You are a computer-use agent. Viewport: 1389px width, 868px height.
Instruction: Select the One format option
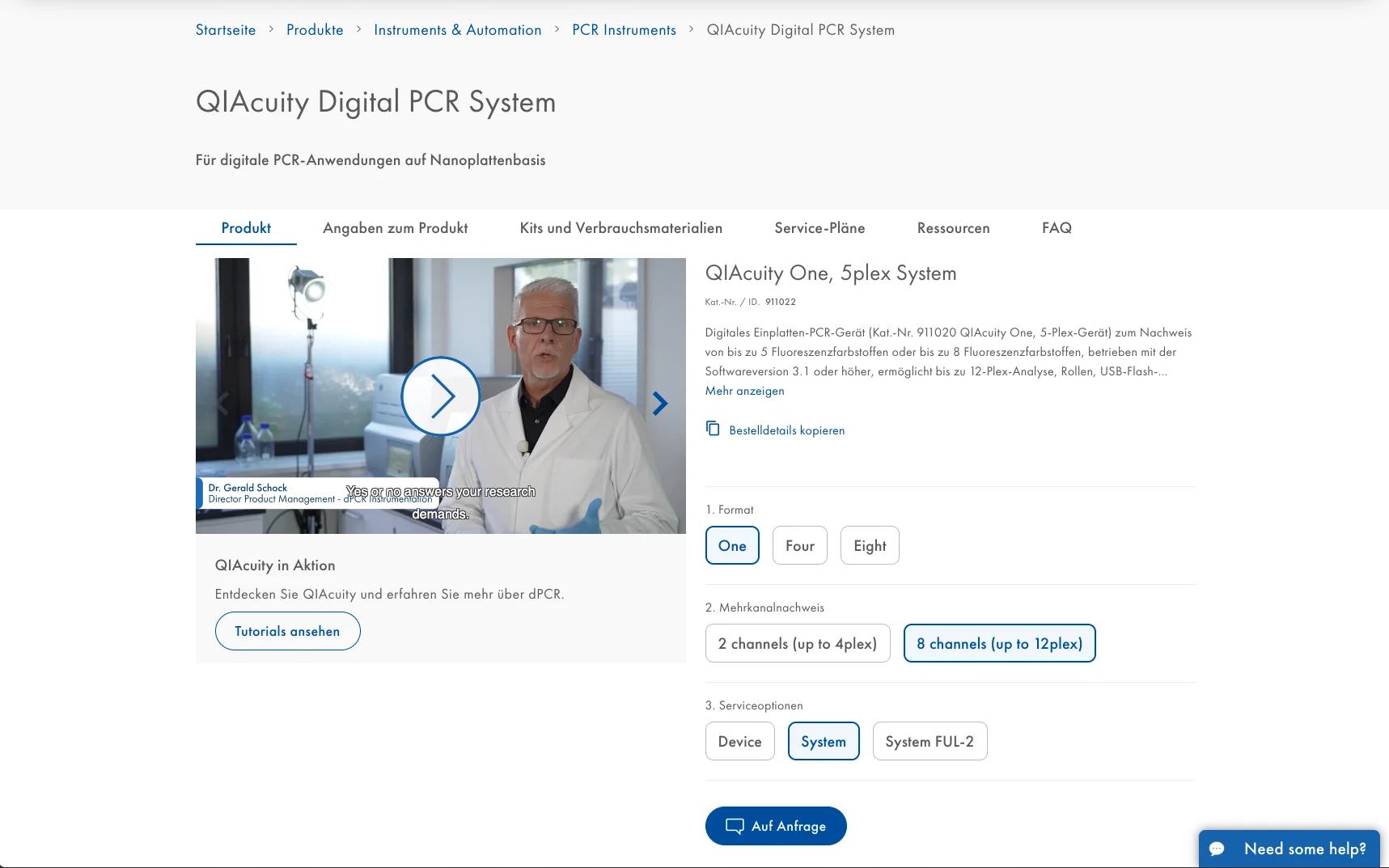[x=732, y=545]
